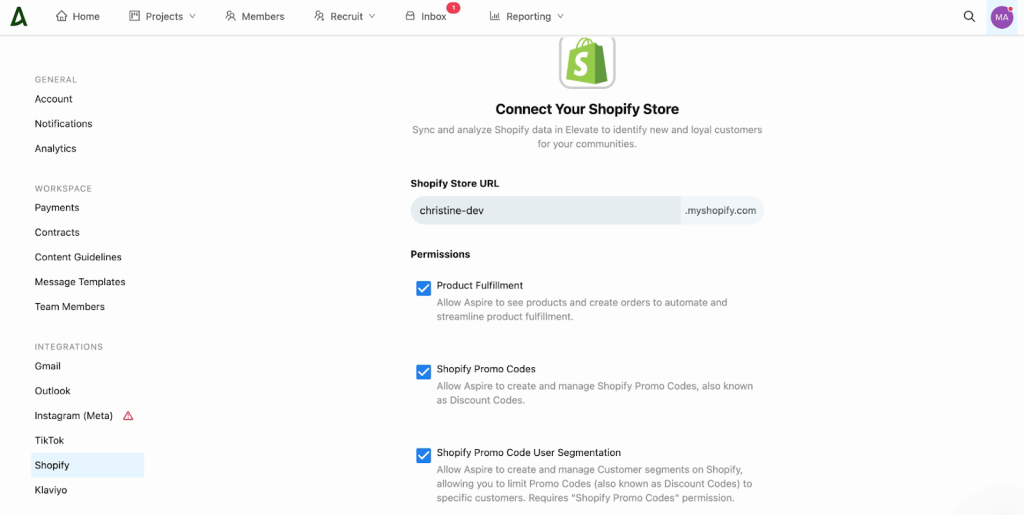Expand the Recruit dropdown menu
1024x515 pixels.
344,16
